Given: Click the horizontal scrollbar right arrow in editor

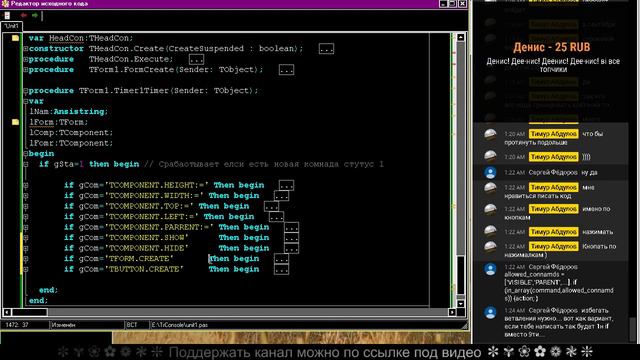Looking at the screenshot, I should (452, 312).
